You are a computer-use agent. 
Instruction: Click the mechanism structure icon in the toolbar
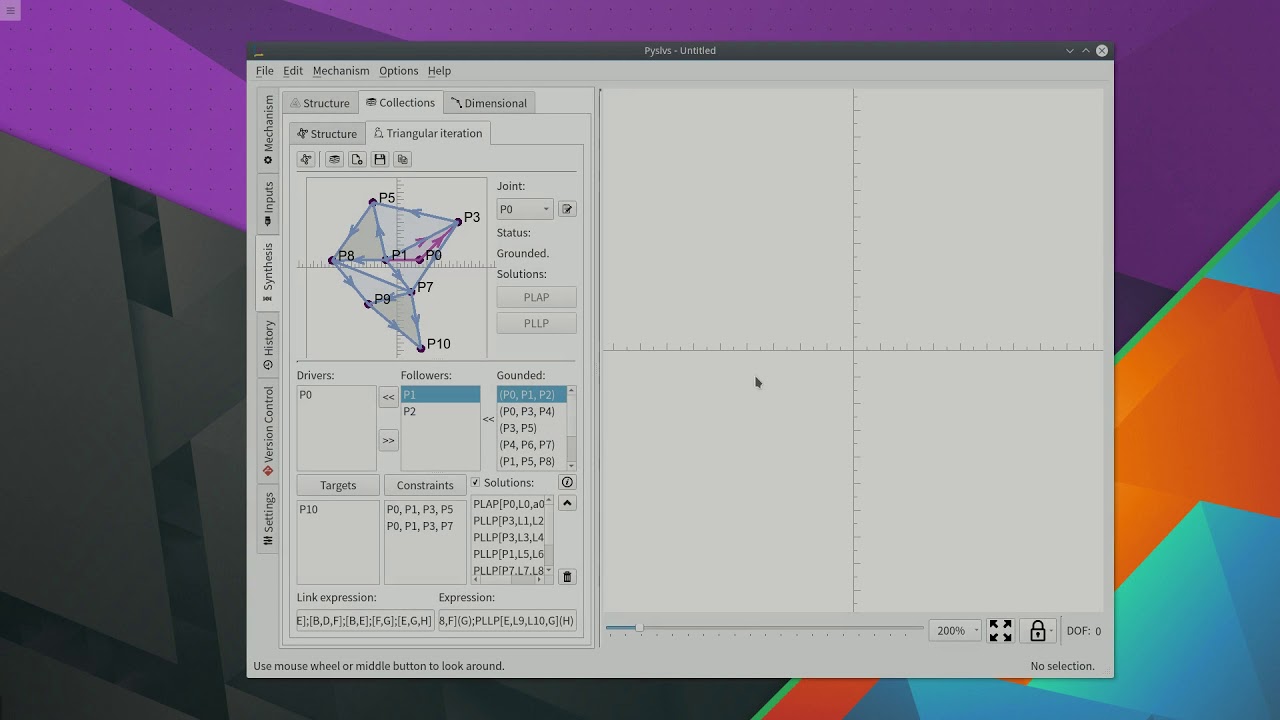coord(306,159)
